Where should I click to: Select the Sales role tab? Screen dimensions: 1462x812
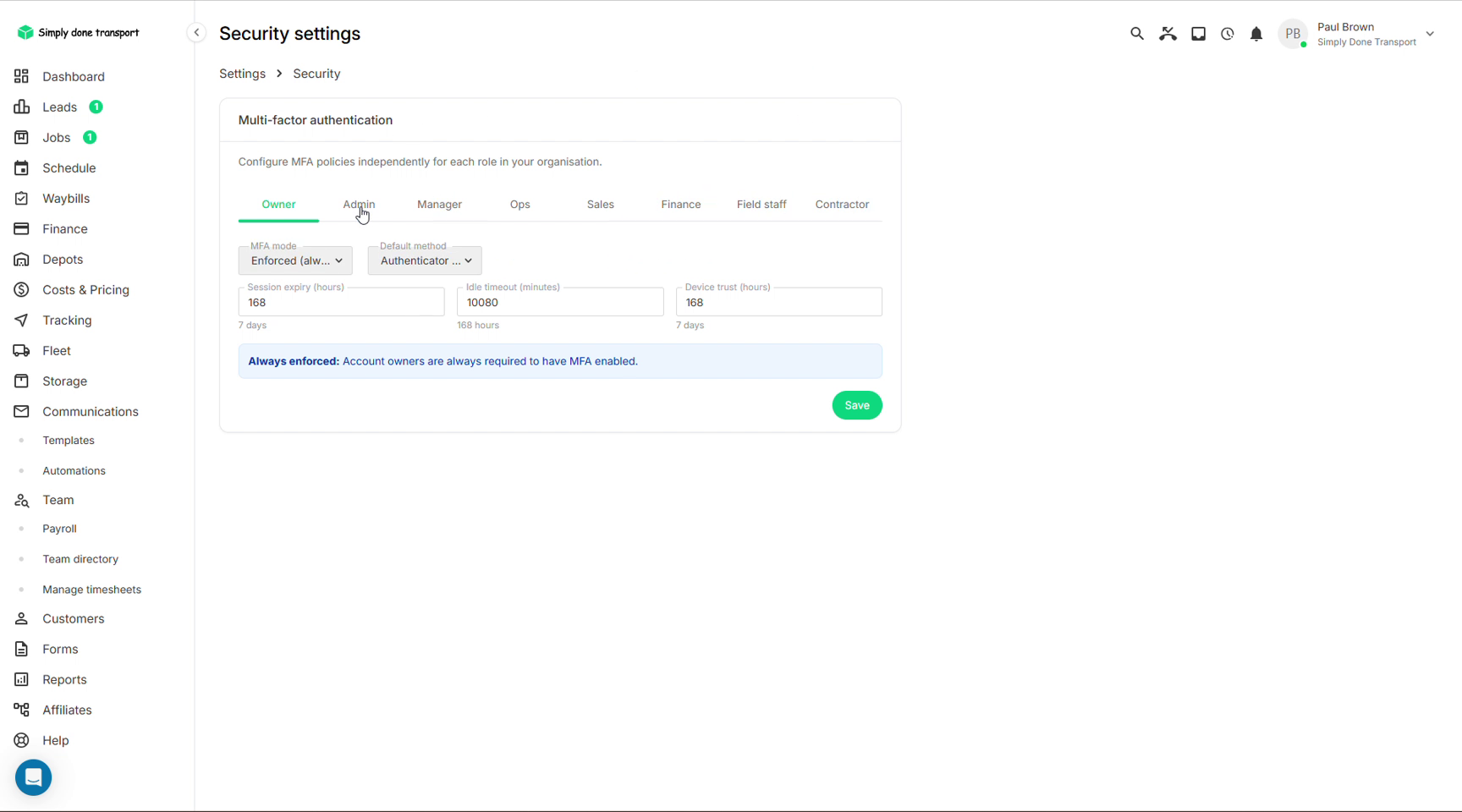[x=601, y=205]
